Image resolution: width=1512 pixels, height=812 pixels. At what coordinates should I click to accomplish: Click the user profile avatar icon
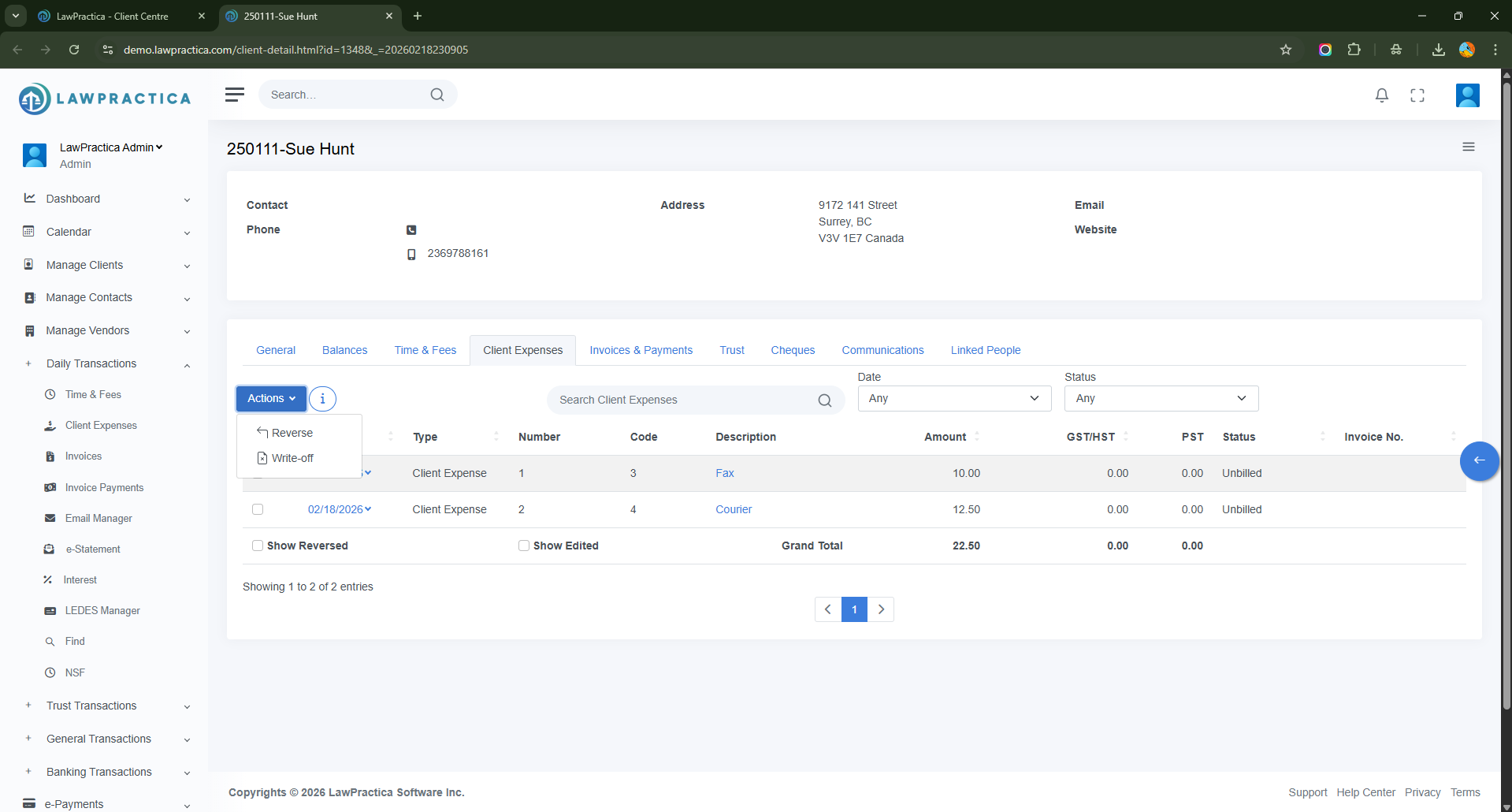1466,95
